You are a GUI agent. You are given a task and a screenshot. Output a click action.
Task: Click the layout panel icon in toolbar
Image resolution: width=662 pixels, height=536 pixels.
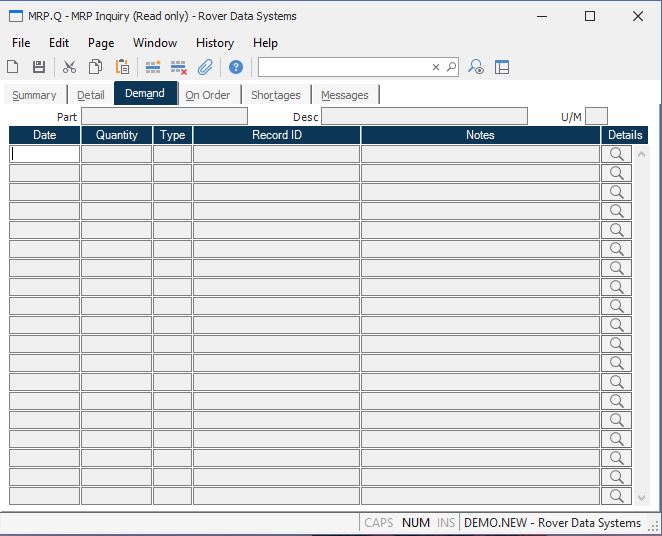point(502,67)
